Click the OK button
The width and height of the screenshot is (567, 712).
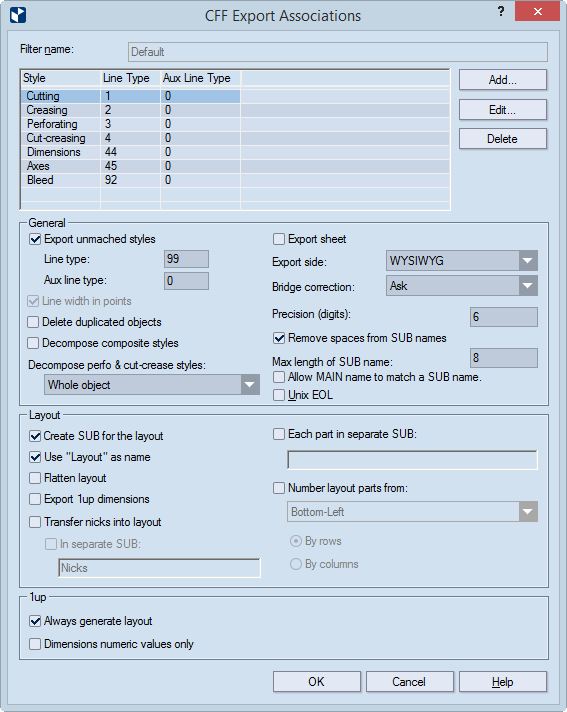(x=316, y=682)
